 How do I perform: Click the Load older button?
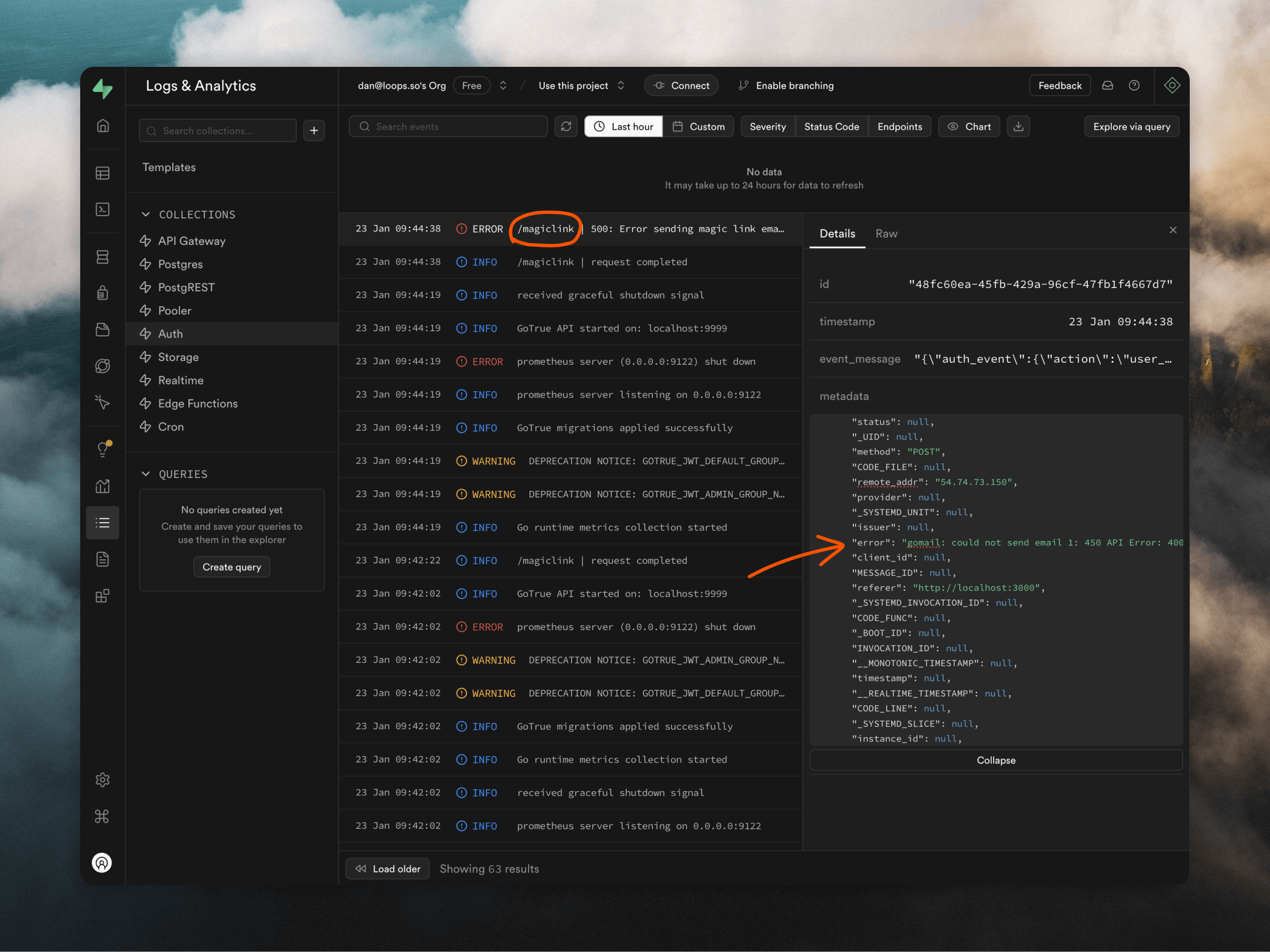pos(388,868)
